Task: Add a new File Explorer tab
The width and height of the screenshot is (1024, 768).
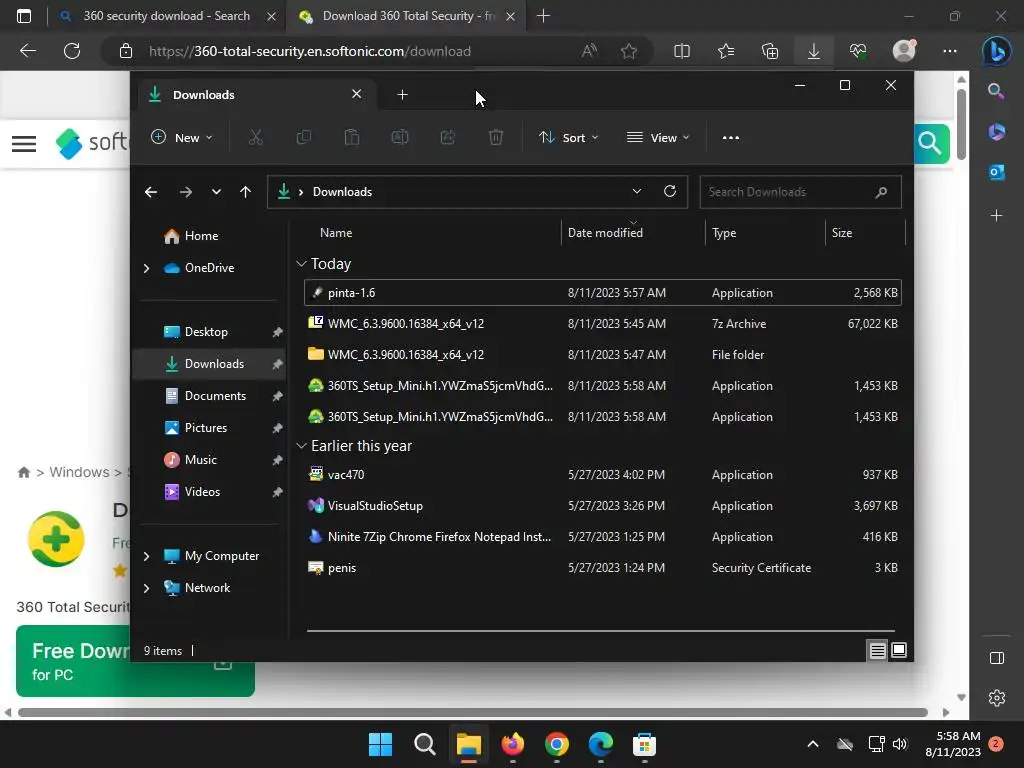Action: click(x=402, y=95)
